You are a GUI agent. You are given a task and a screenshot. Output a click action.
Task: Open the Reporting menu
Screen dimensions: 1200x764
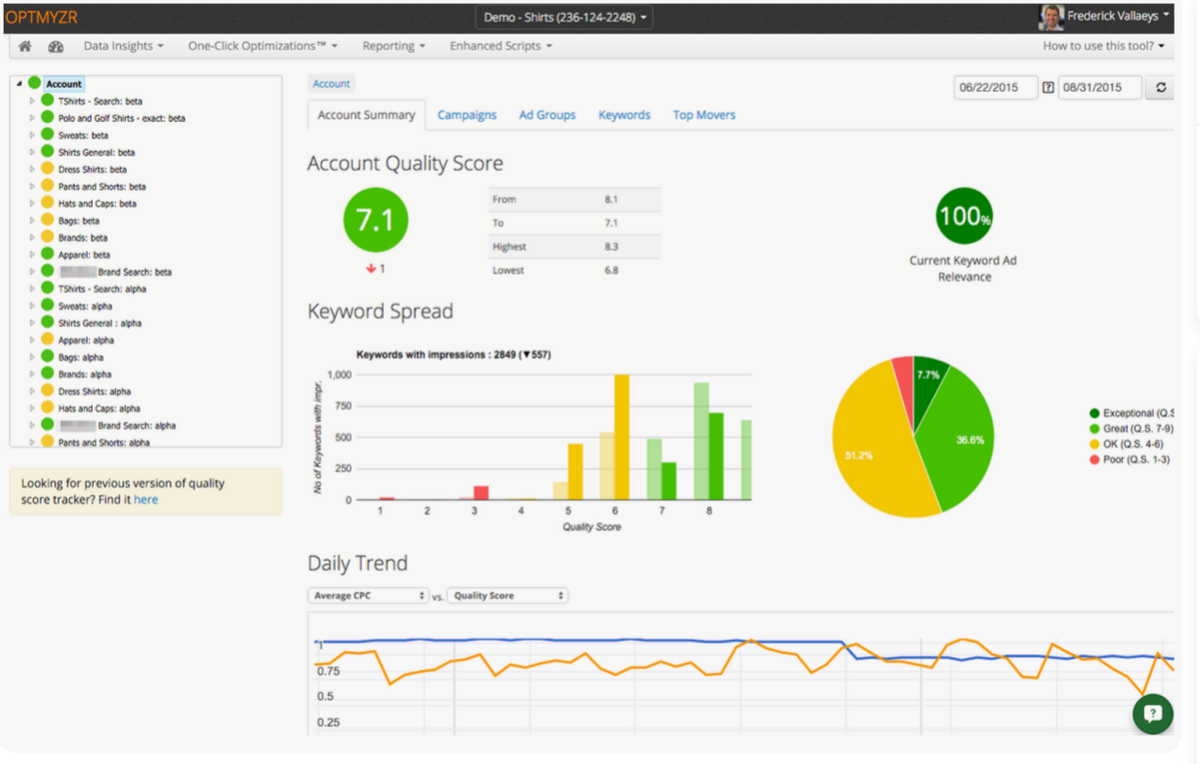[x=394, y=46]
